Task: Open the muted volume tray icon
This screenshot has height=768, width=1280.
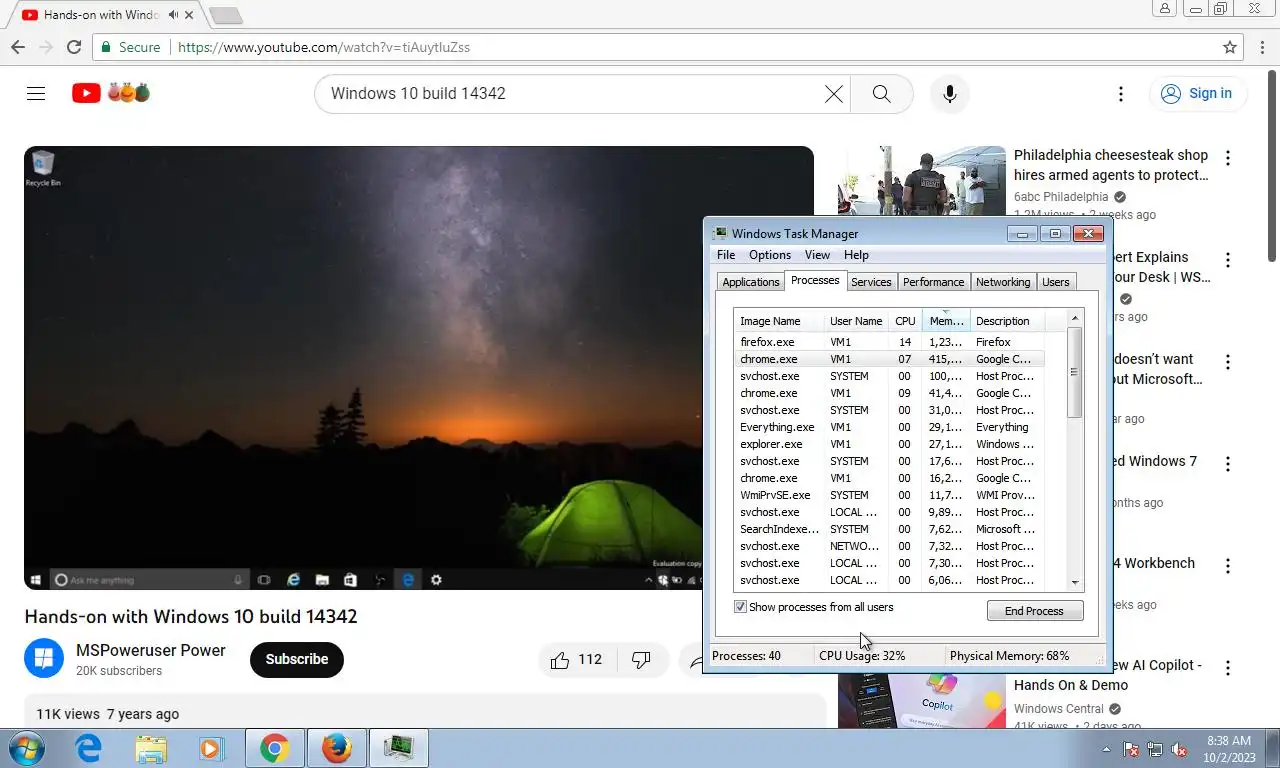Action: click(1179, 749)
